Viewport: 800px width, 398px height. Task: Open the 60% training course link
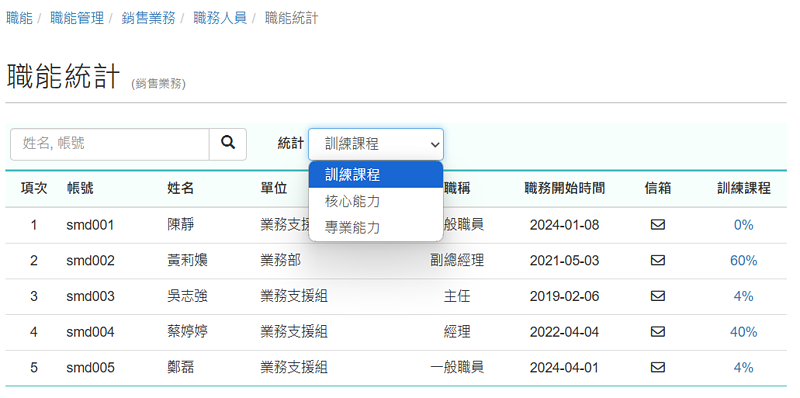pos(743,261)
